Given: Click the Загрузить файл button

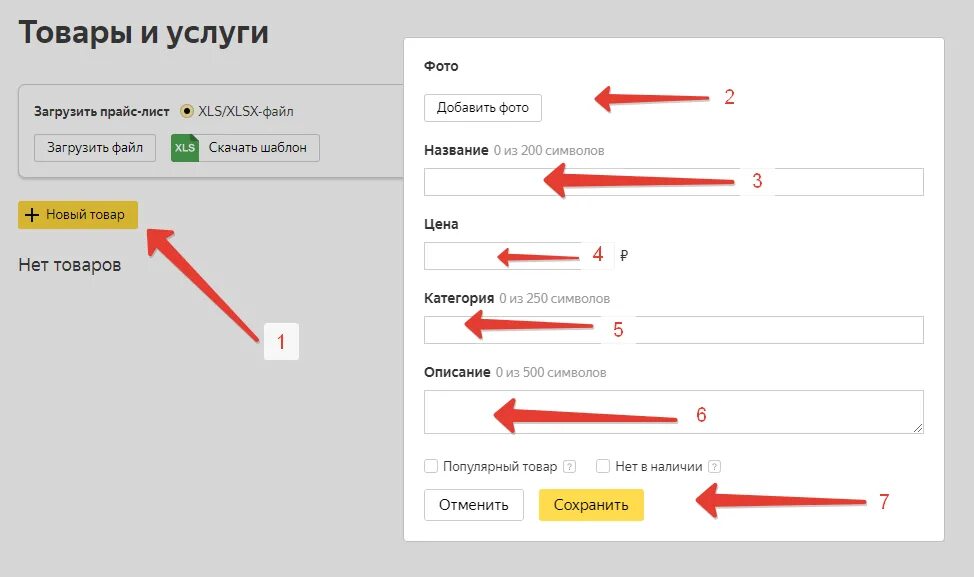Looking at the screenshot, I should 95,148.
